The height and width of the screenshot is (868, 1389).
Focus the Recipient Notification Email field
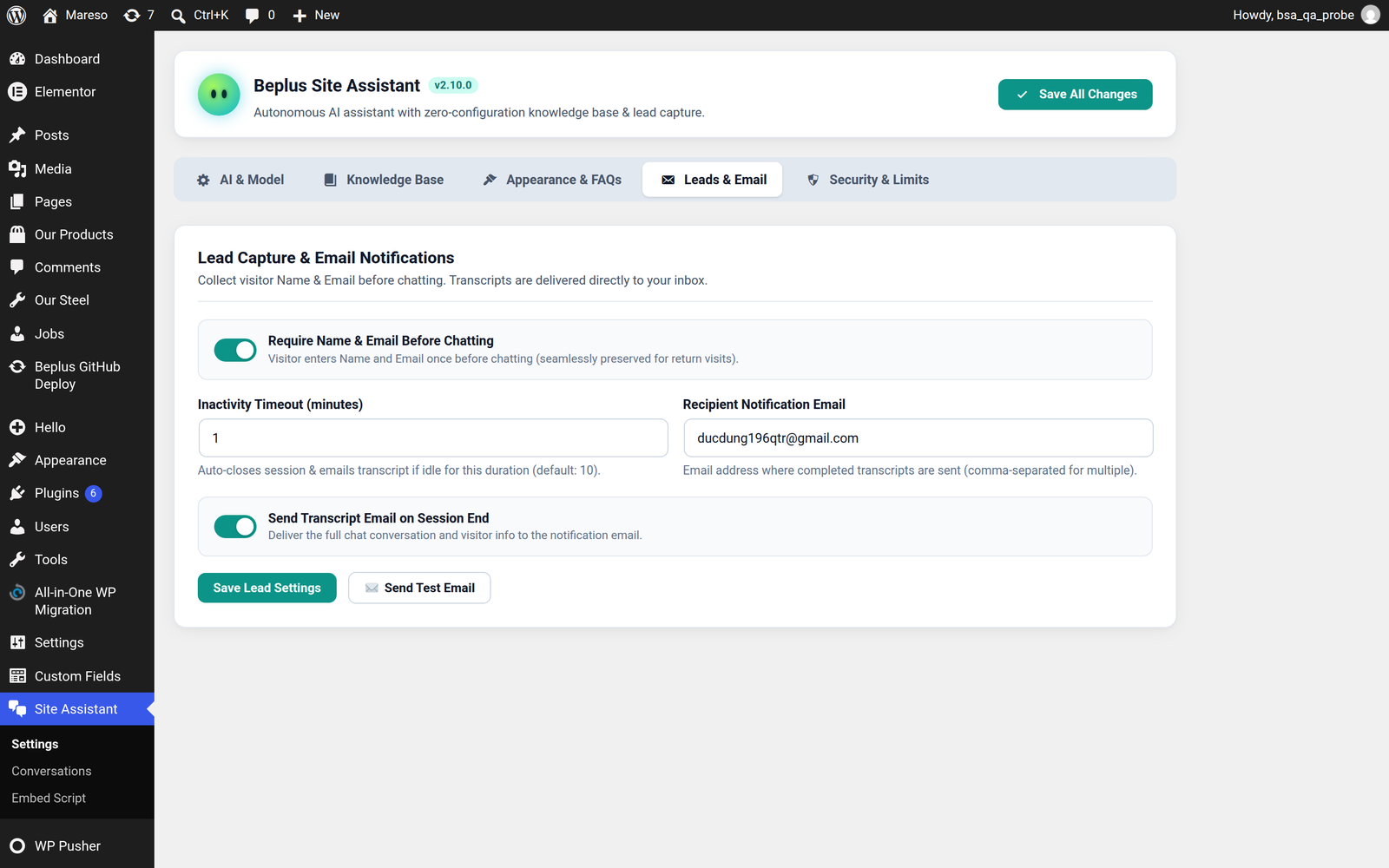(x=918, y=438)
